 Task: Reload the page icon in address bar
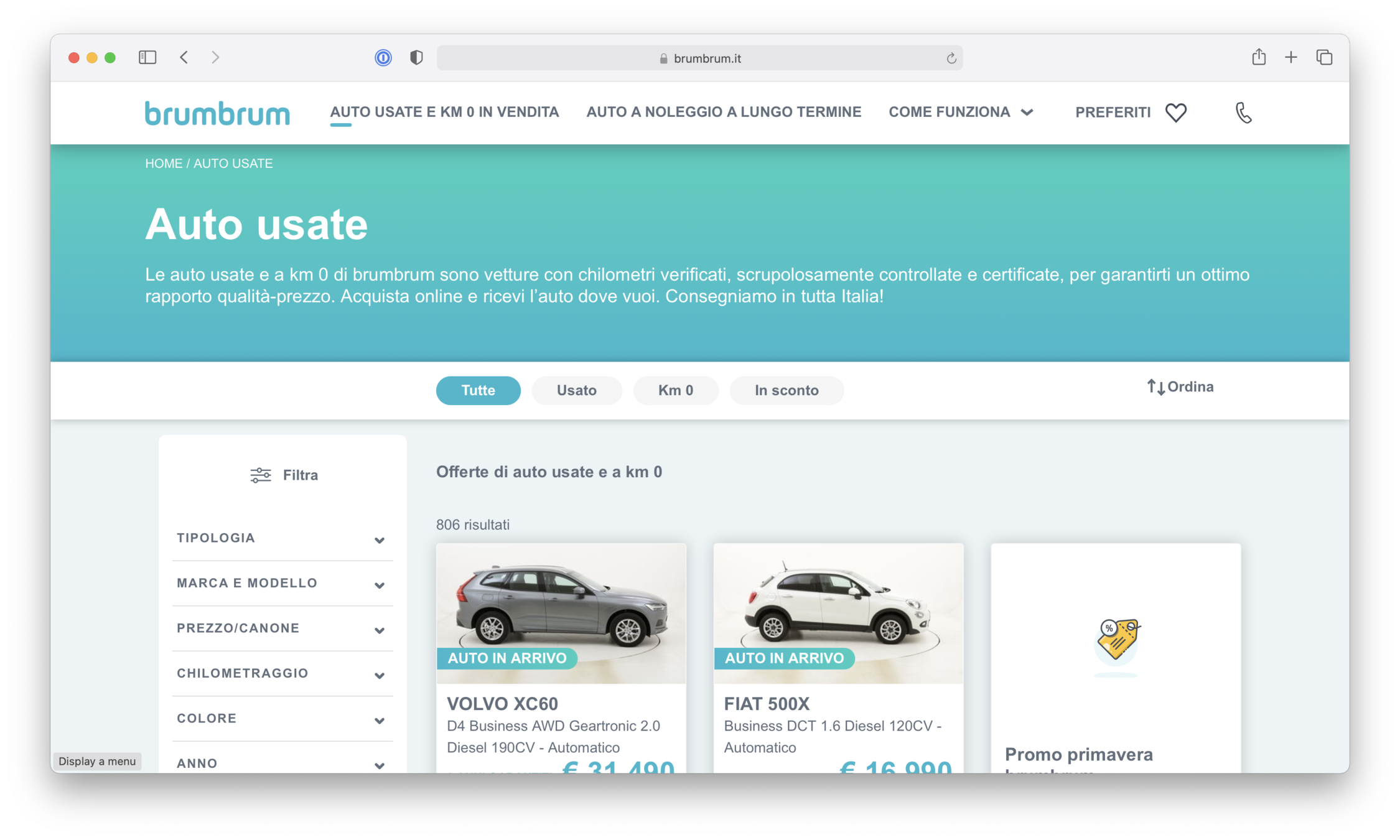tap(951, 58)
